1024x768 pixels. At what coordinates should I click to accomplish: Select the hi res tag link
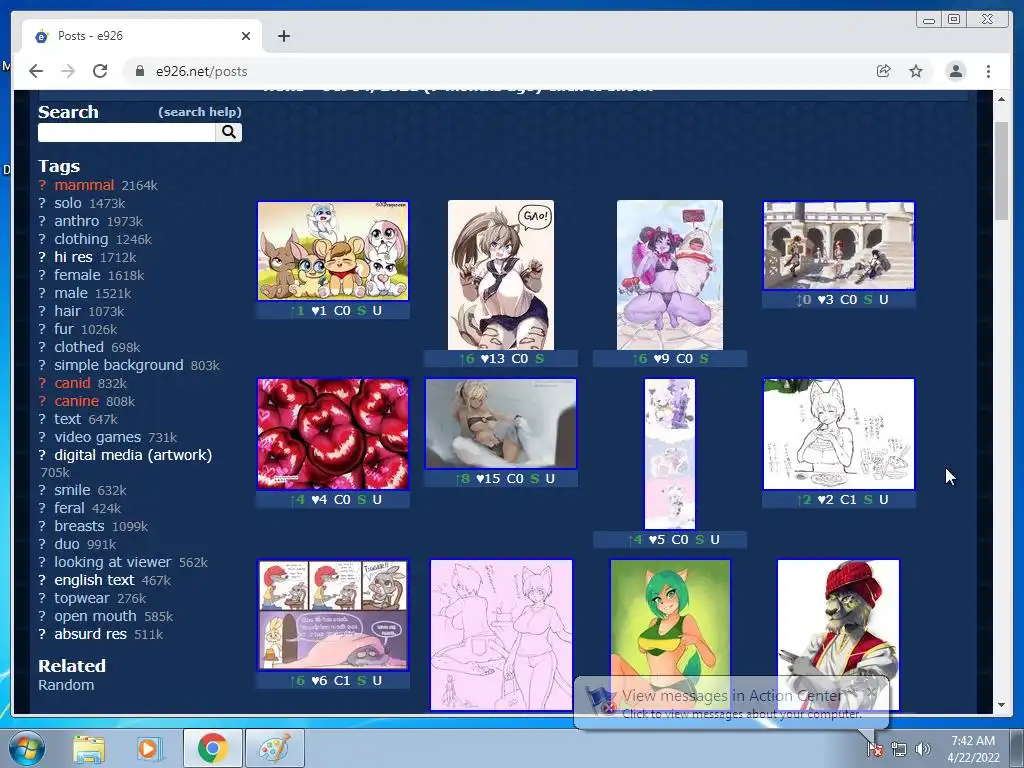coord(73,257)
